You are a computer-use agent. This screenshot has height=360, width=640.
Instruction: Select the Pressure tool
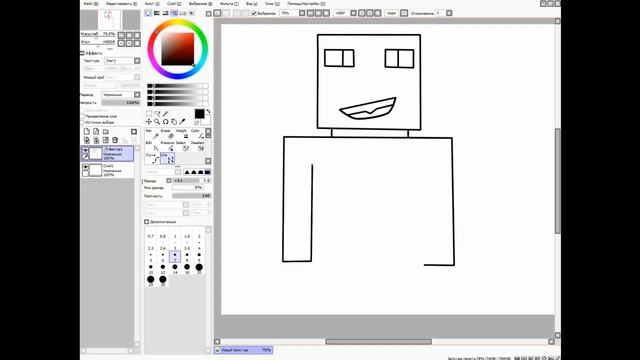point(167,146)
